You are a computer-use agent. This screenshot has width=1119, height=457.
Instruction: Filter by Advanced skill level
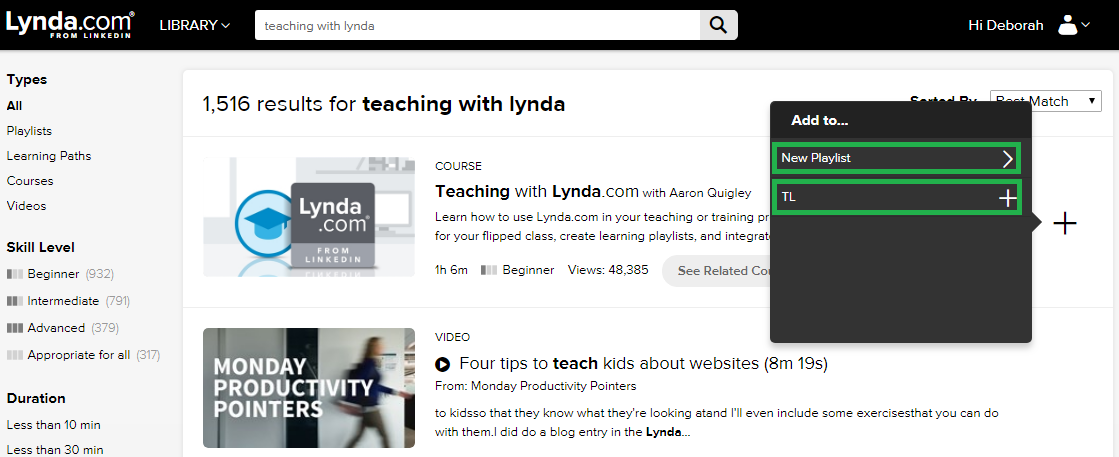click(x=62, y=328)
